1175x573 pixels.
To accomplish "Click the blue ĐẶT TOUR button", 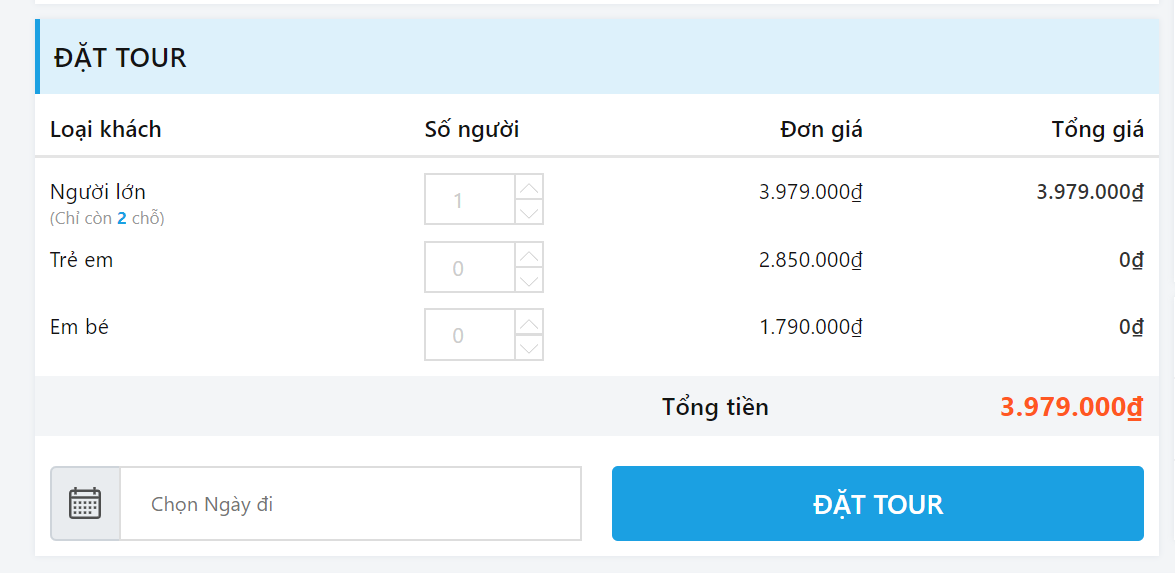I will click(878, 503).
